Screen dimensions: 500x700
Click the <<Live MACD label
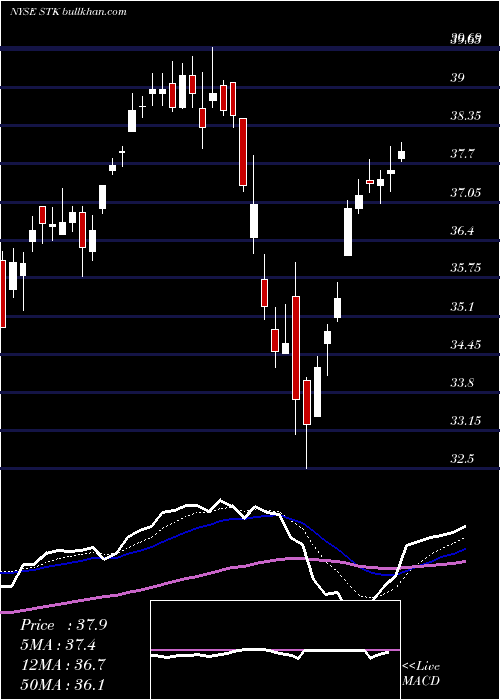click(x=421, y=673)
